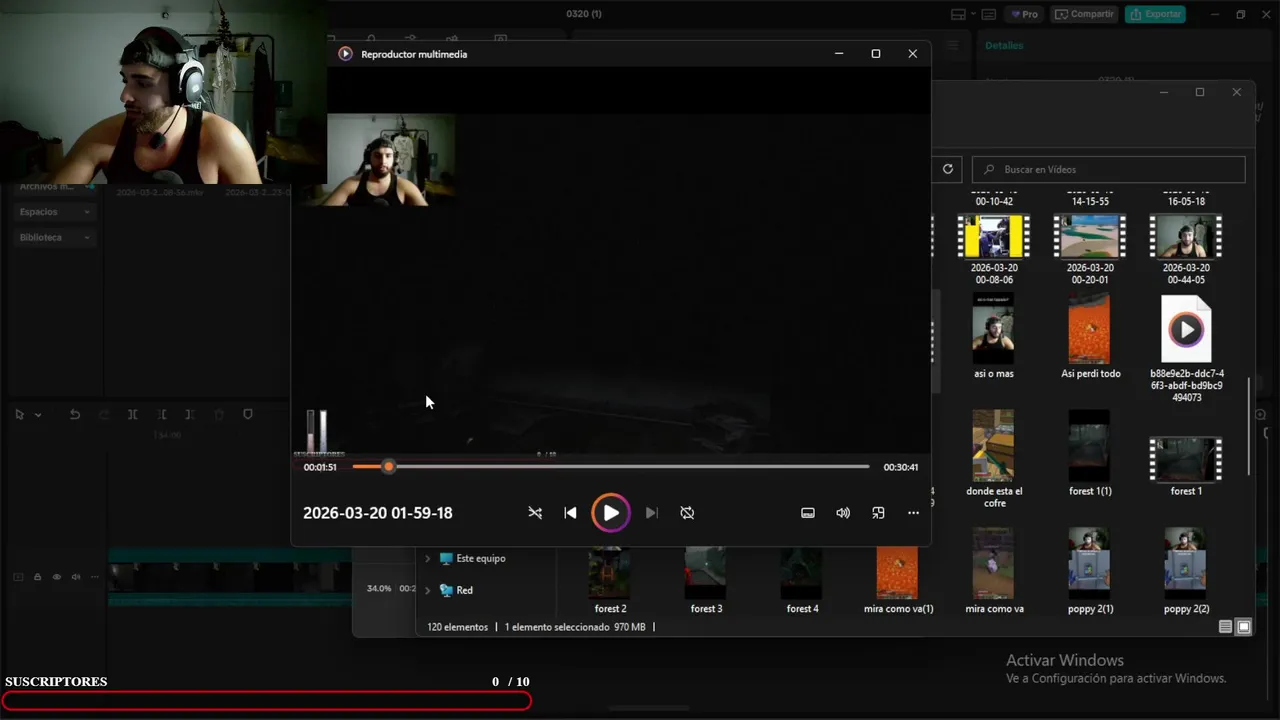Click the track cover icon left of the lock
The image size is (1280, 720).
point(17,577)
